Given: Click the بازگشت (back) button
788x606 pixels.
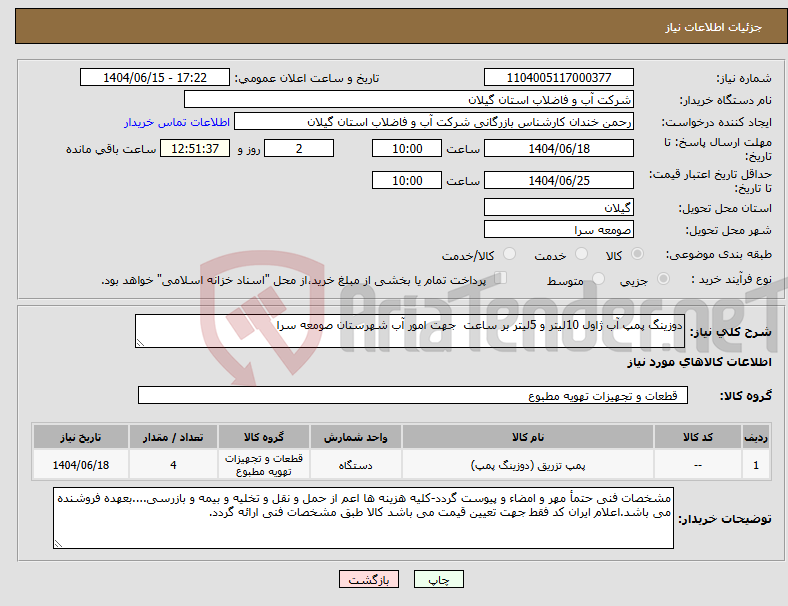Looking at the screenshot, I should [369, 579].
